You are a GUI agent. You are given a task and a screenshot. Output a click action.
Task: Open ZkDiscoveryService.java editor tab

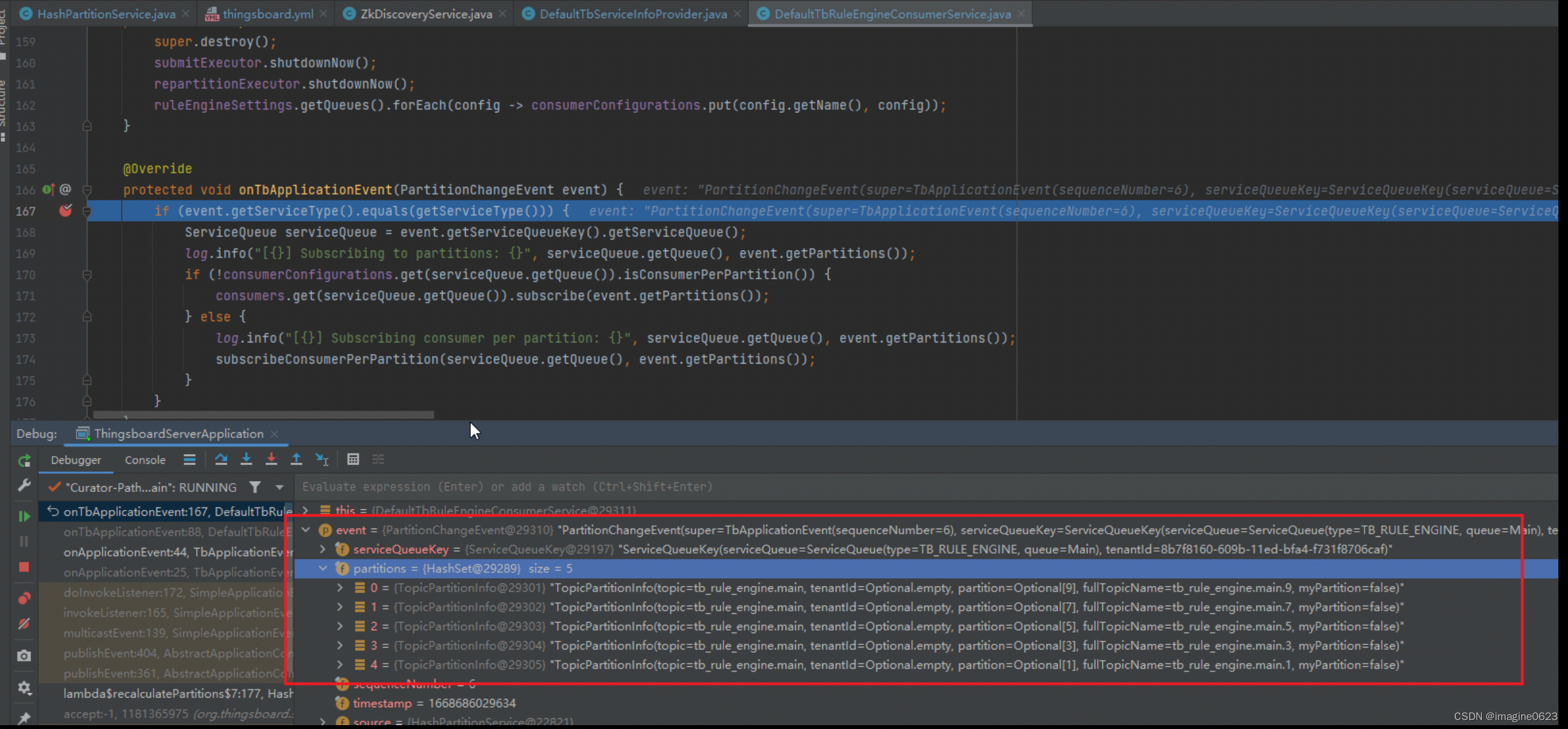[x=426, y=13]
